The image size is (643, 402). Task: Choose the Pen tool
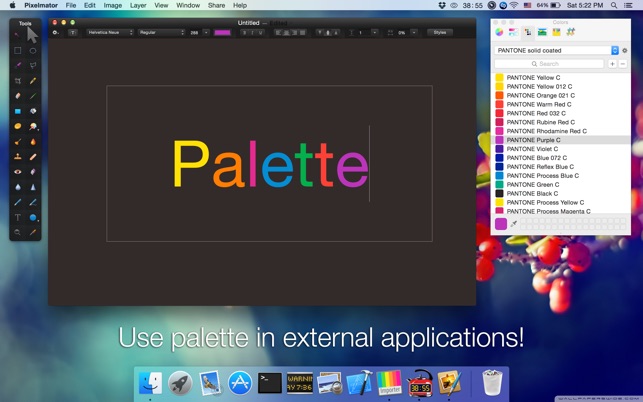[18, 202]
